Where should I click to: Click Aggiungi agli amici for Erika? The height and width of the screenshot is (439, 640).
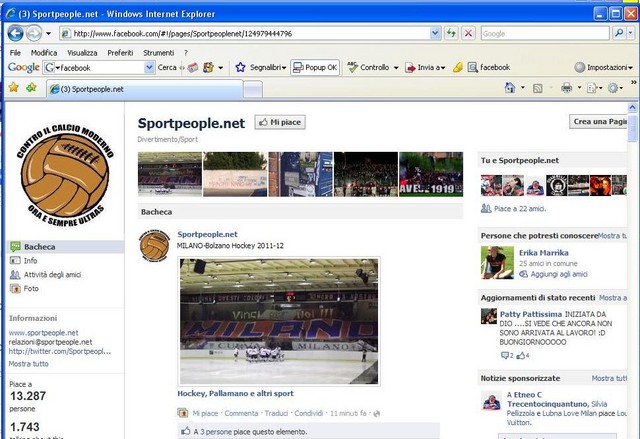pos(559,274)
